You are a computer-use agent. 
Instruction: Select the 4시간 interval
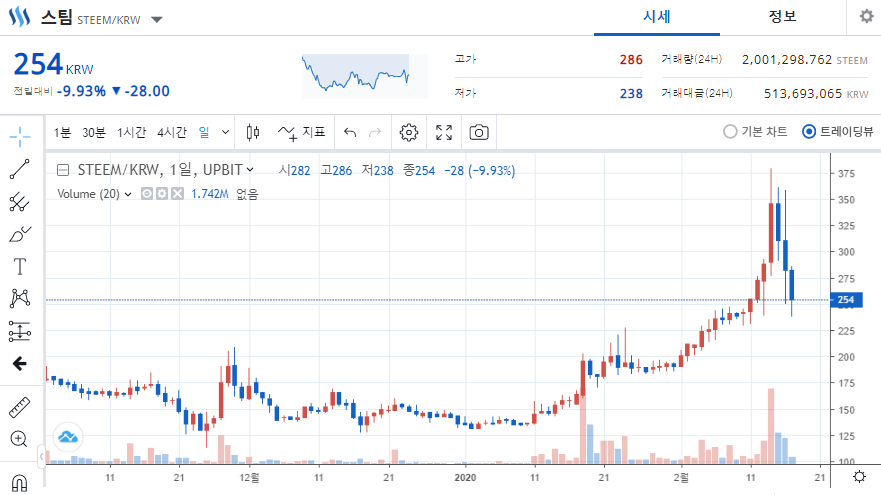172,133
